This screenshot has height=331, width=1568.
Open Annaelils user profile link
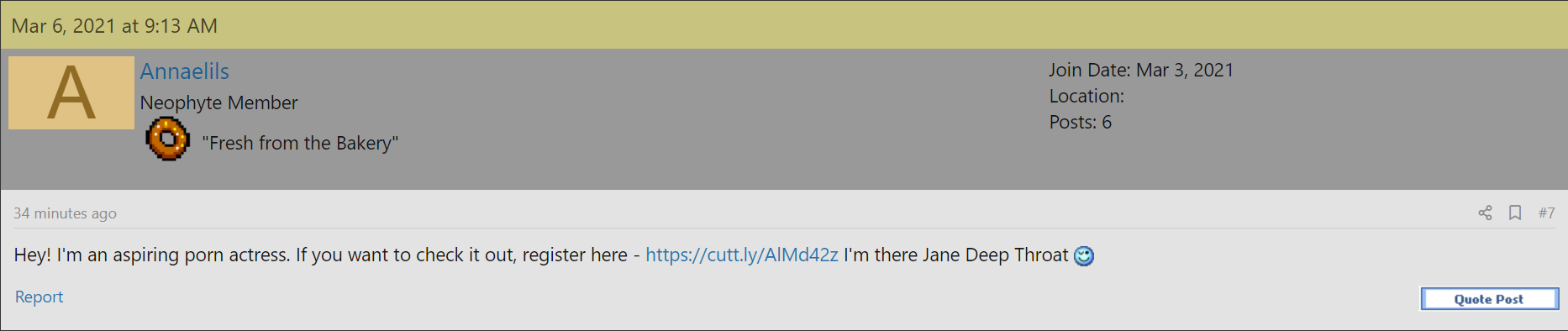coord(184,71)
